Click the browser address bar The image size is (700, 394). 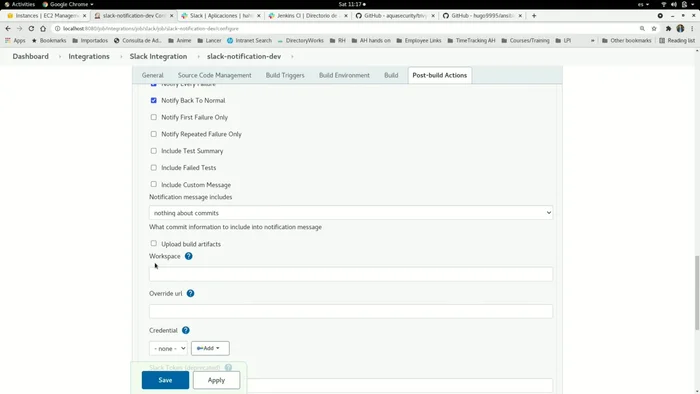[348, 29]
